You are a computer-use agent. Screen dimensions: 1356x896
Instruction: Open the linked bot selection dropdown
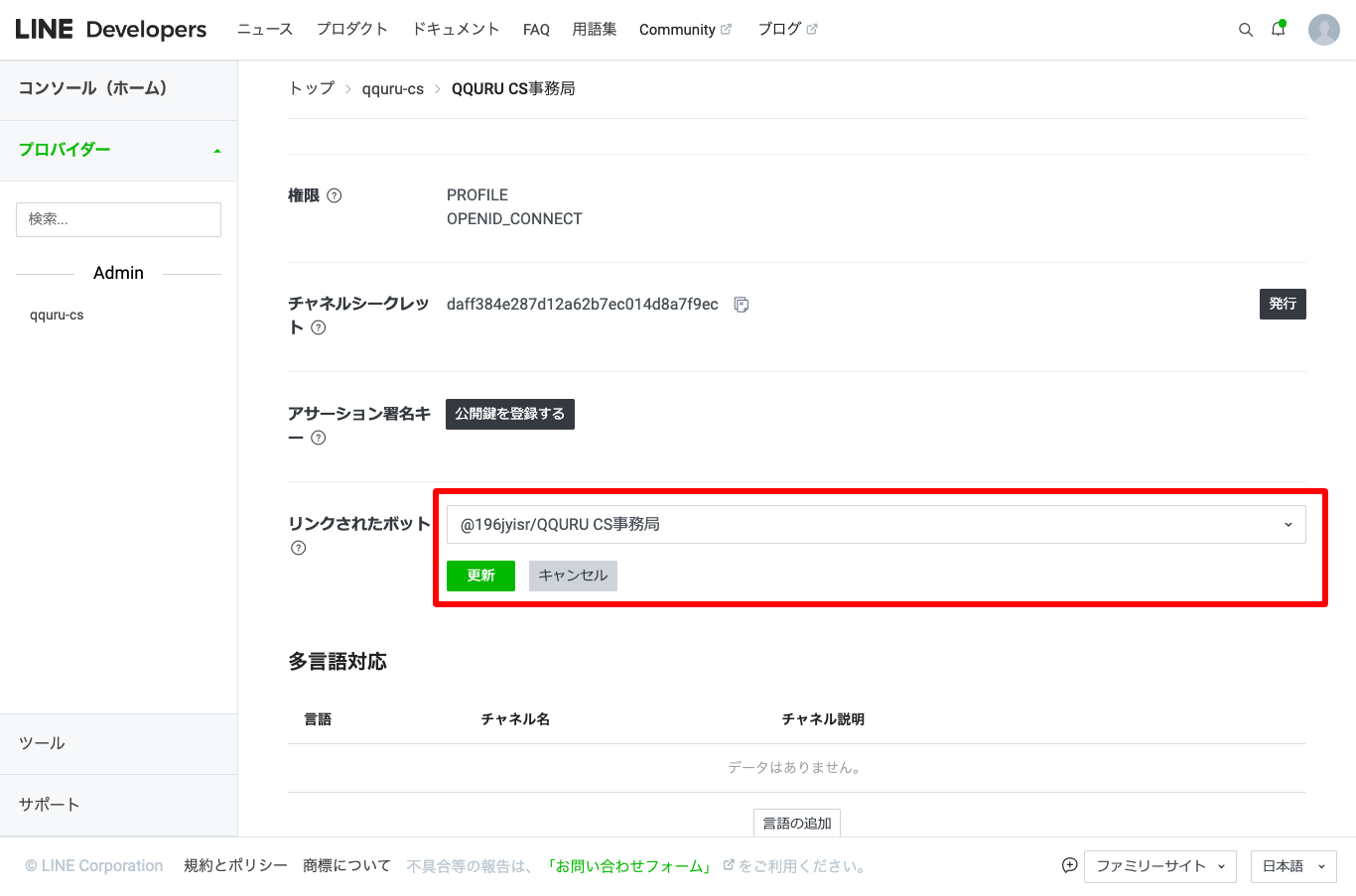(x=876, y=525)
